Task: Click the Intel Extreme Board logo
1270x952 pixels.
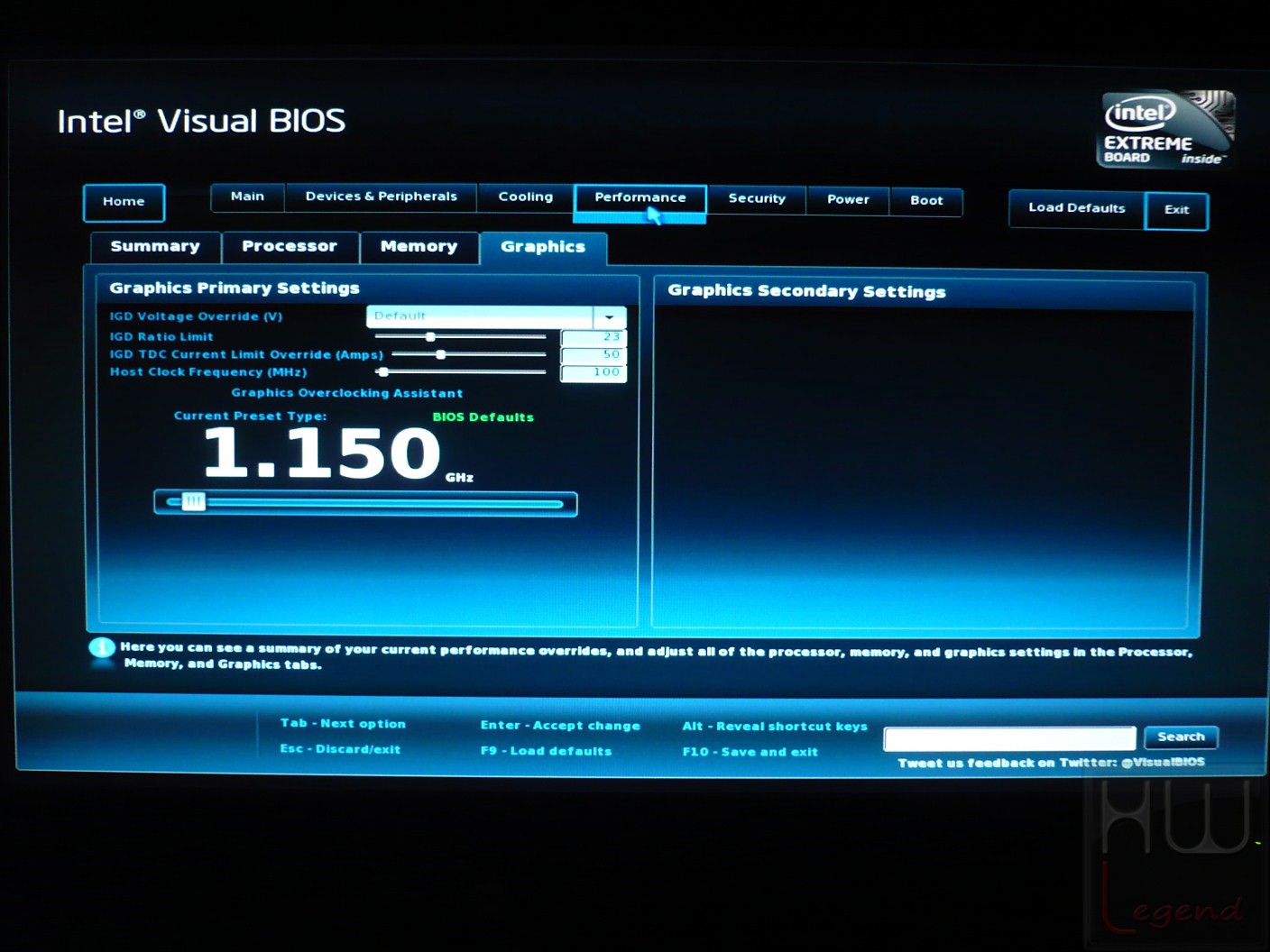Action: tap(1166, 130)
